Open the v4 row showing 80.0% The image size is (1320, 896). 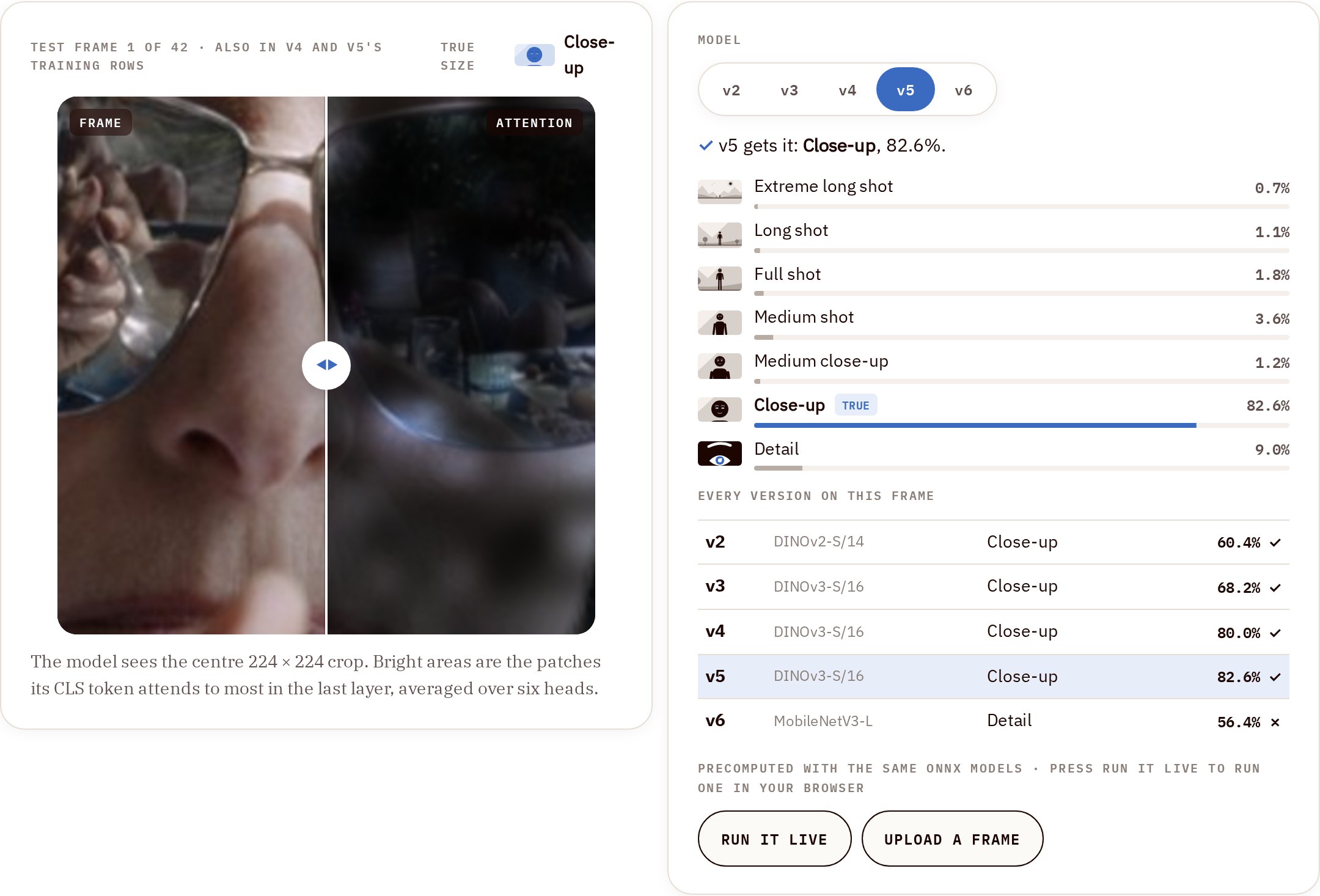coord(994,632)
